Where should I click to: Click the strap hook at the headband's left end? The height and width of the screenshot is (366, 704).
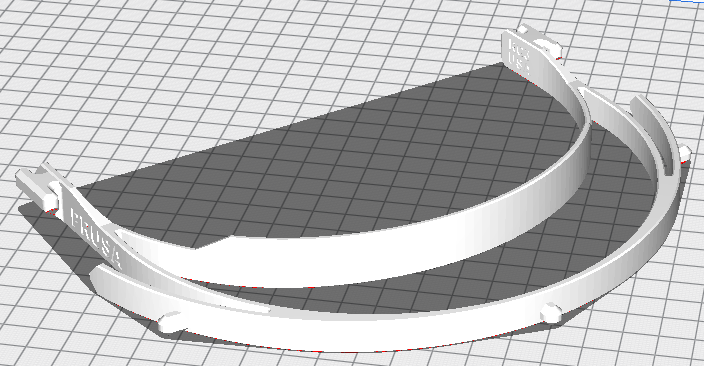37,189
